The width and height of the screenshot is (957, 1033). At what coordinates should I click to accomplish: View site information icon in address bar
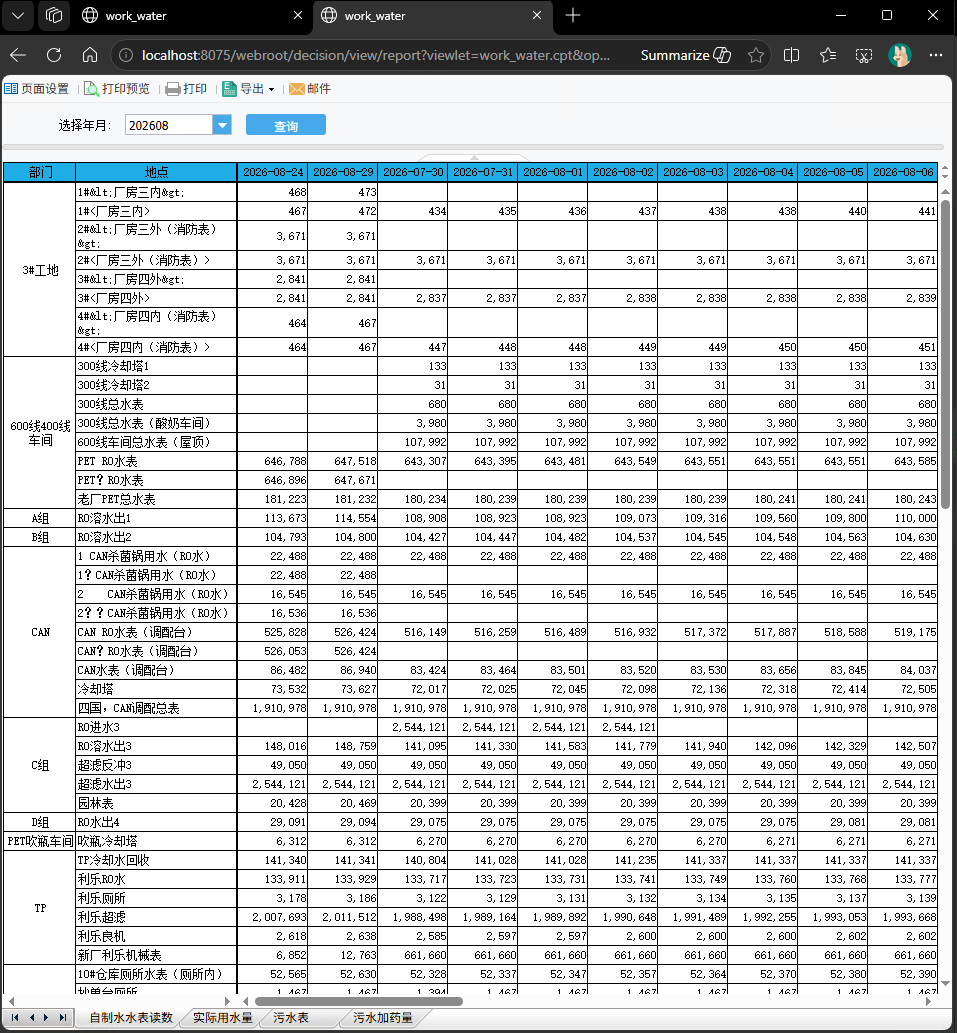click(x=125, y=55)
